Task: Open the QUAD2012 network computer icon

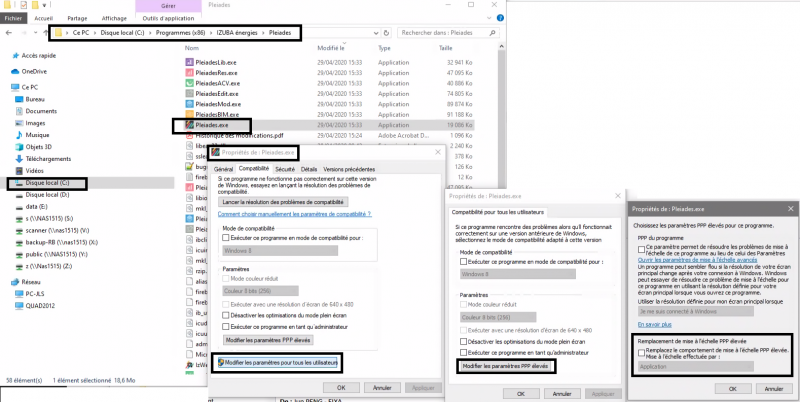Action: [19, 306]
